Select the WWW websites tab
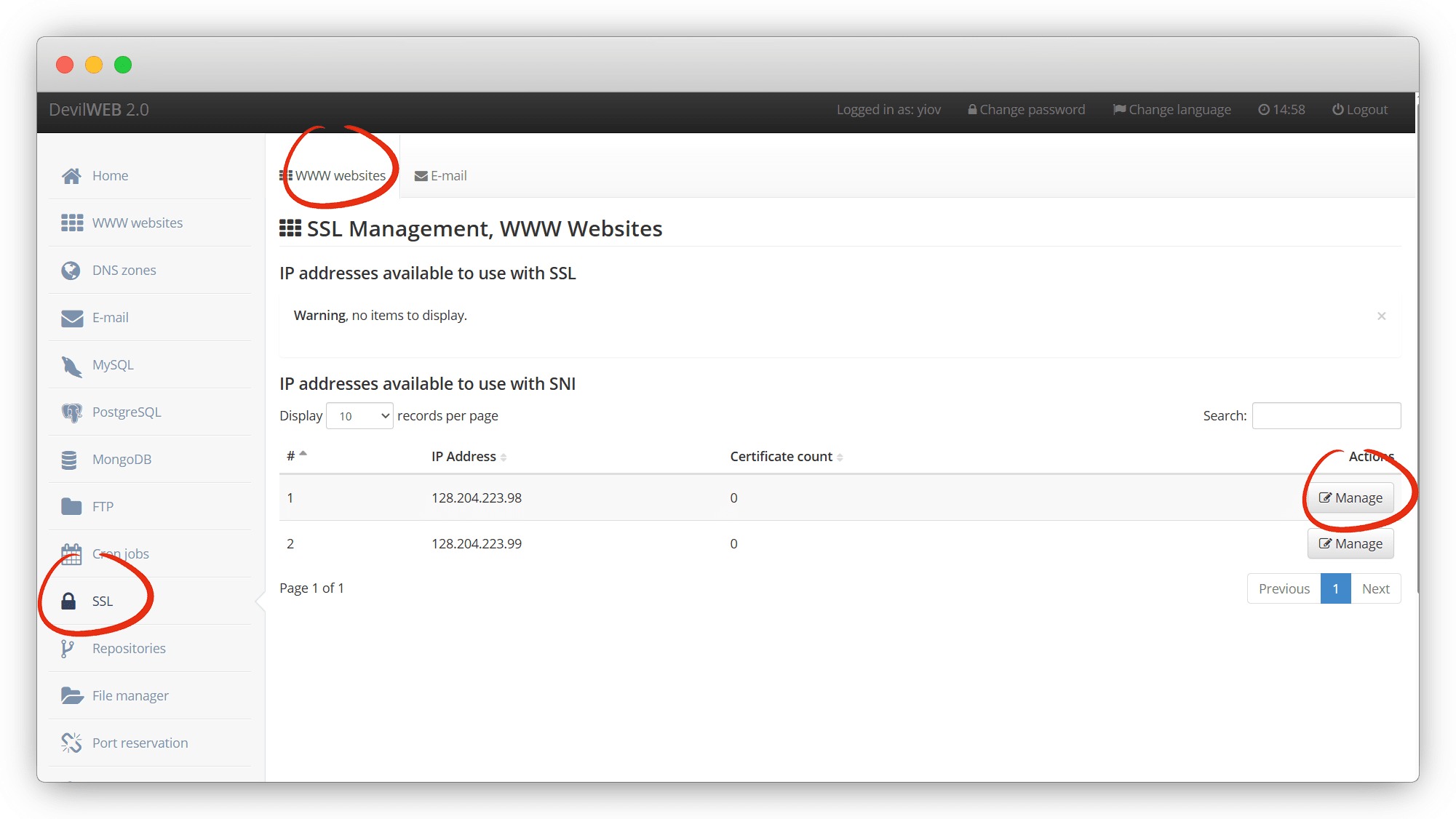 tap(334, 176)
